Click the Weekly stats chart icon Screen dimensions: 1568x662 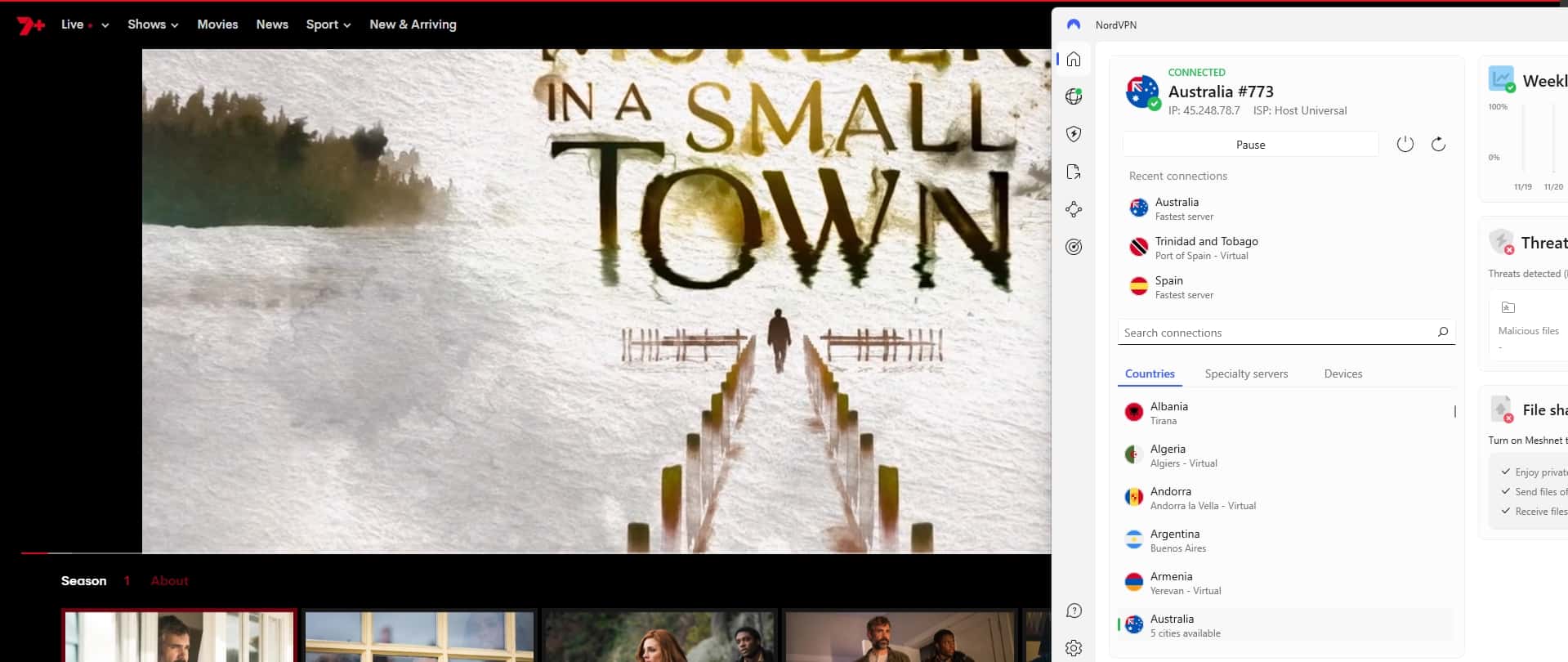click(x=1502, y=79)
